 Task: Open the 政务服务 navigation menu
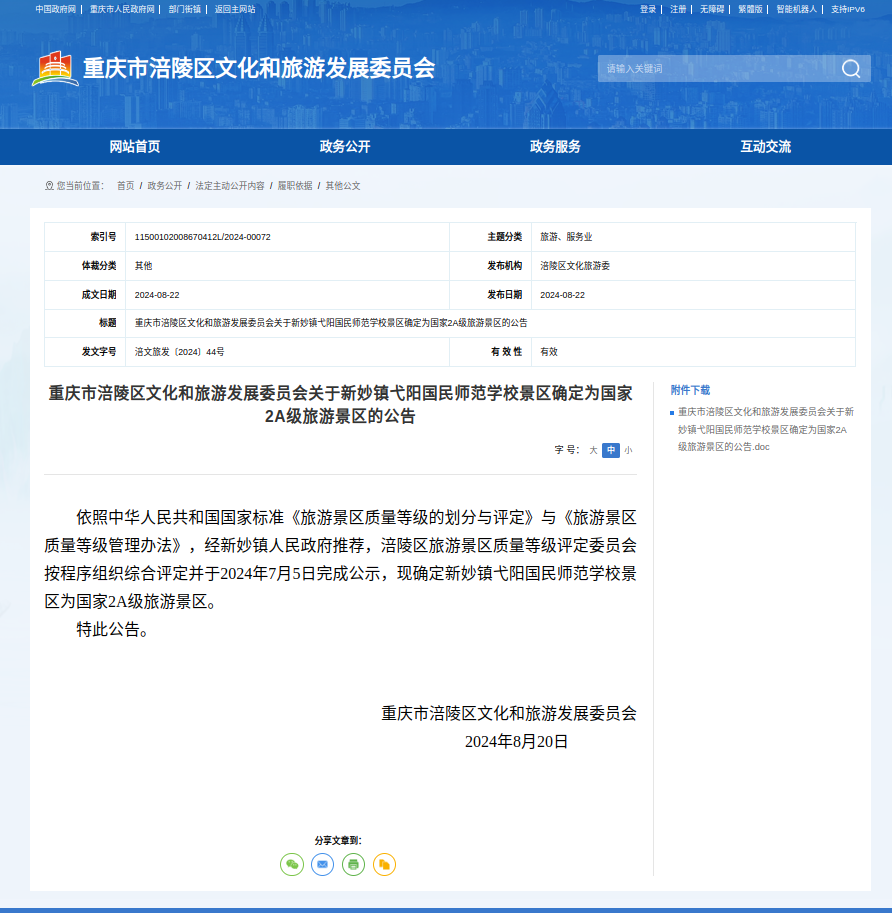[557, 146]
